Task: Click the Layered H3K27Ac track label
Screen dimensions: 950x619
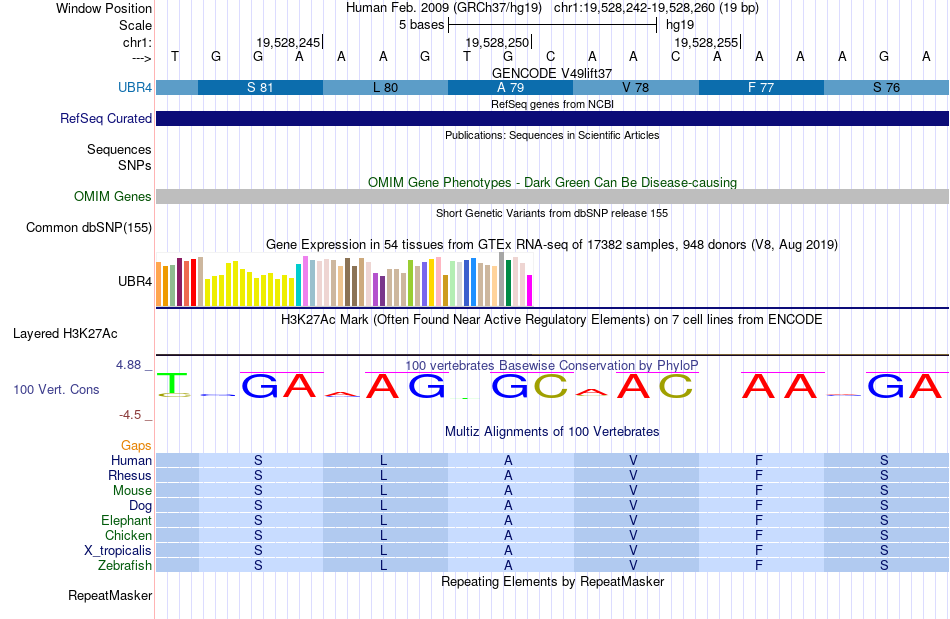Action: pyautogui.click(x=65, y=334)
